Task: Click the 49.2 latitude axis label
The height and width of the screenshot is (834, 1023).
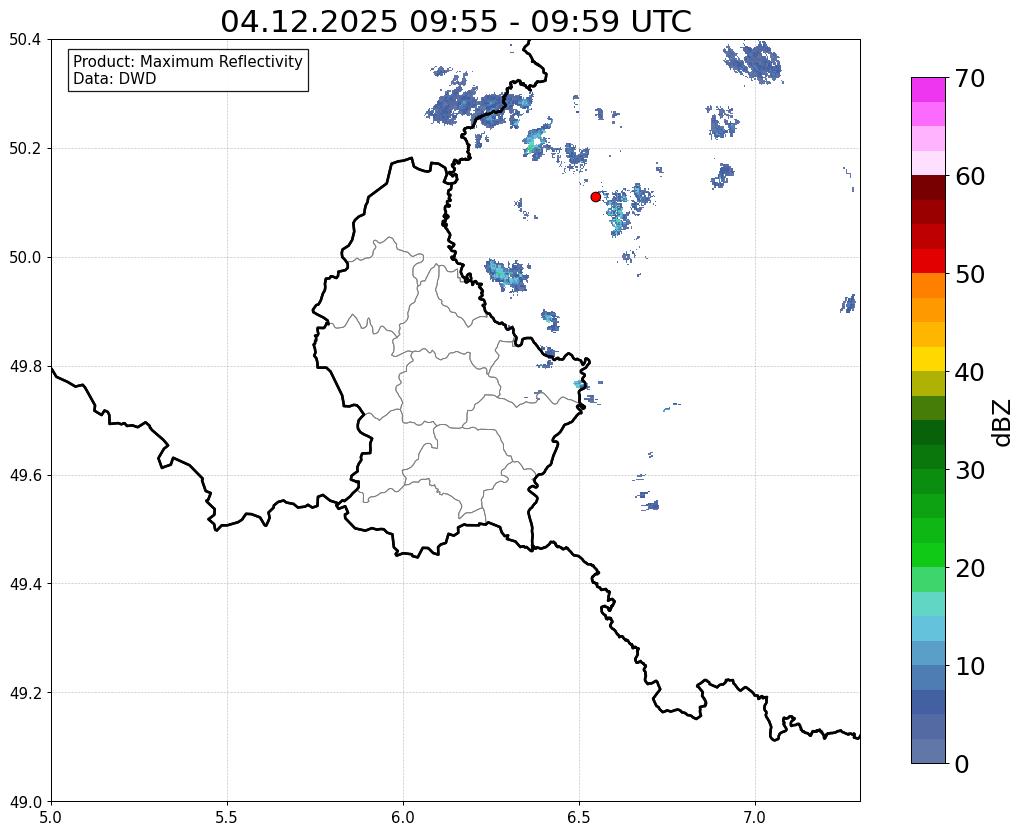Action: [x=25, y=693]
